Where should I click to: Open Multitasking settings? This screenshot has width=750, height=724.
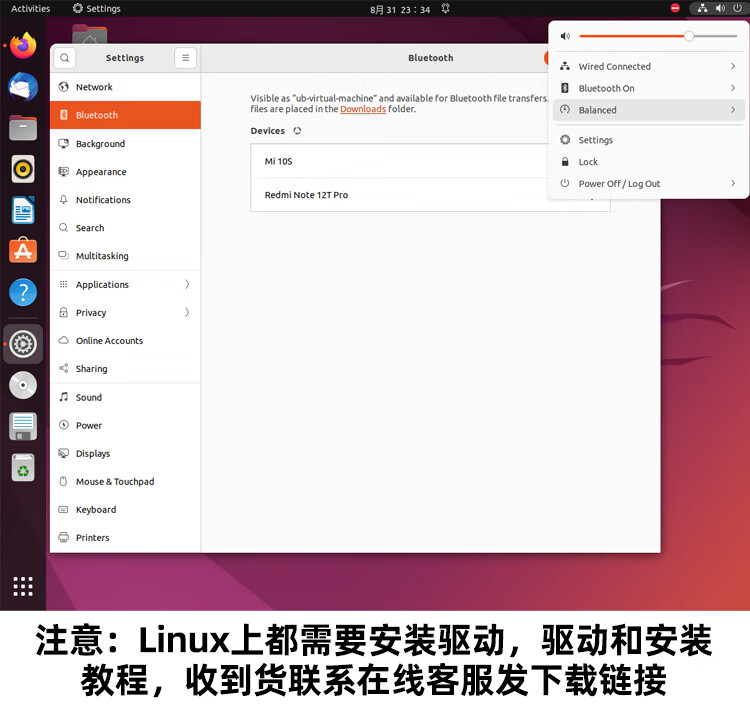click(x=125, y=256)
